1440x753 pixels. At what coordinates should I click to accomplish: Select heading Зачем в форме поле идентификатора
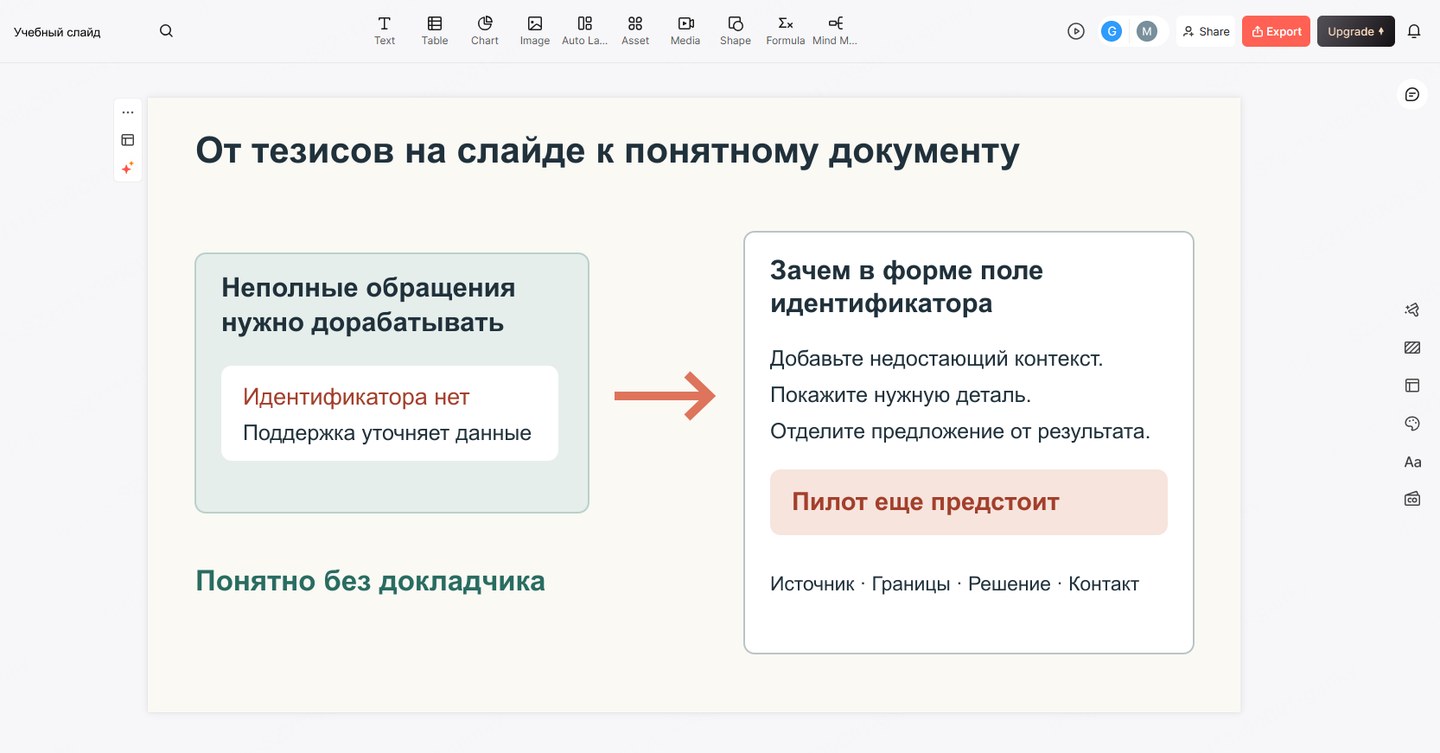(x=906, y=286)
